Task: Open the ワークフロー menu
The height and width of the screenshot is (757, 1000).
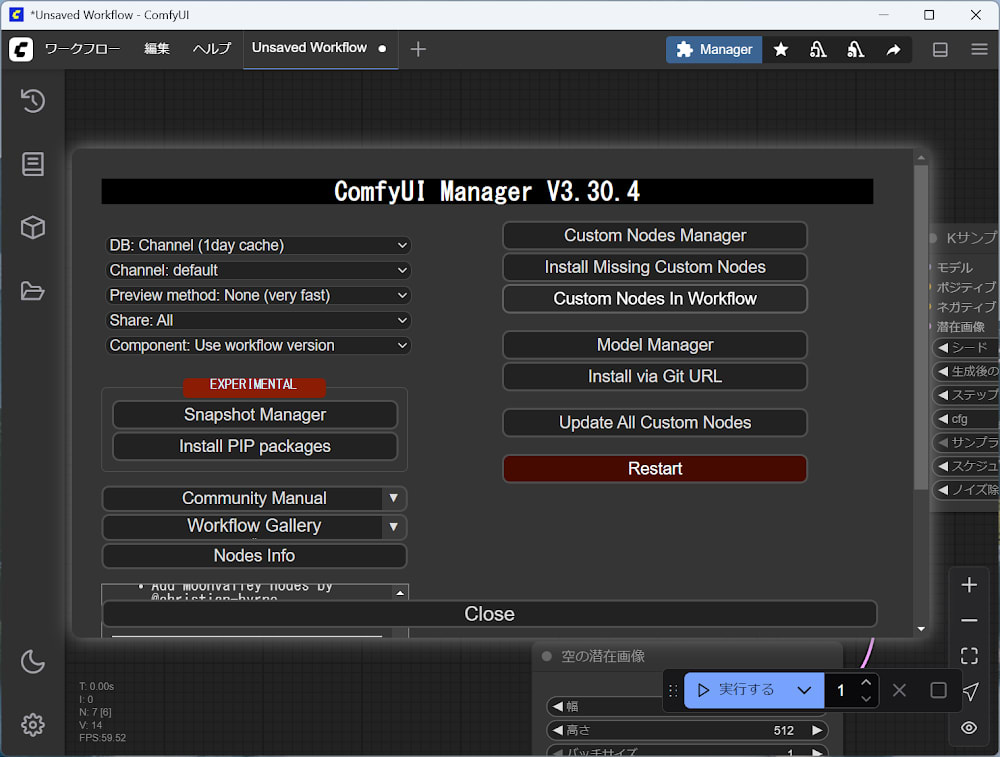Action: pos(82,49)
